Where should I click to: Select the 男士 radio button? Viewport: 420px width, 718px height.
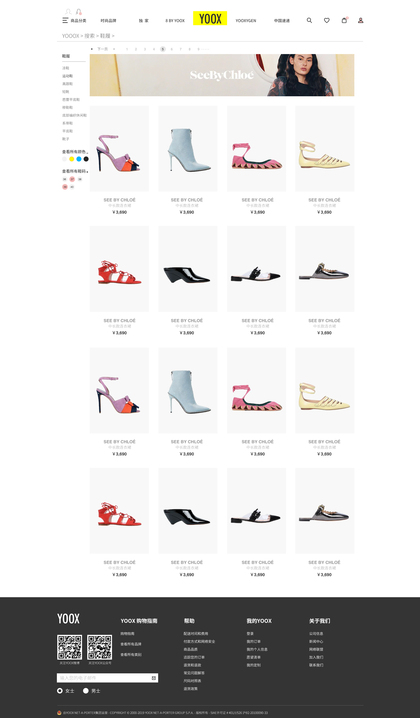[86, 691]
